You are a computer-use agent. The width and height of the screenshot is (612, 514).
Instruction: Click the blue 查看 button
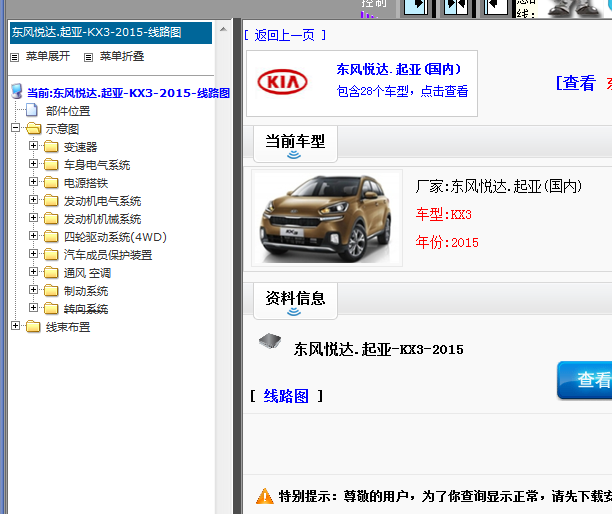coord(585,380)
